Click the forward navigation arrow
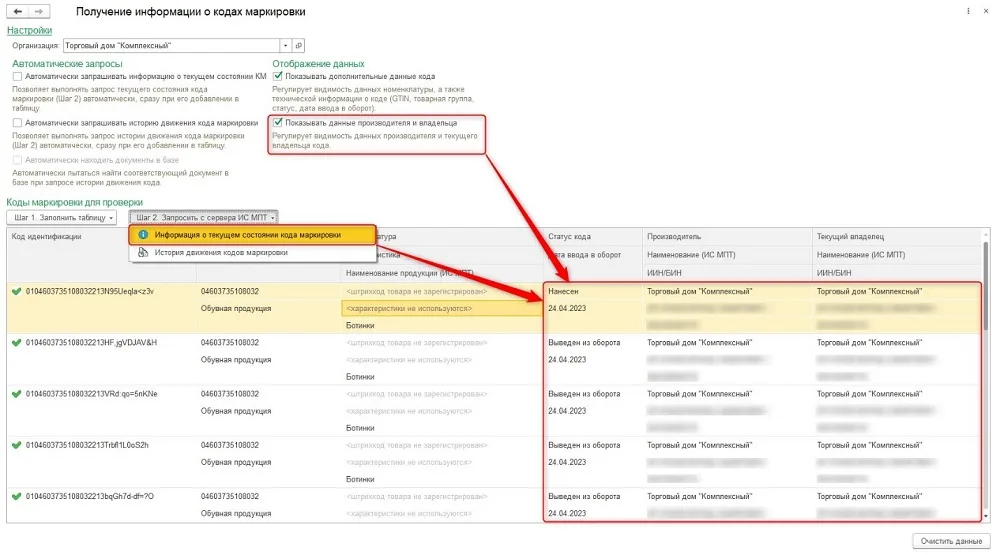1000x555 pixels. pyautogui.click(x=39, y=11)
